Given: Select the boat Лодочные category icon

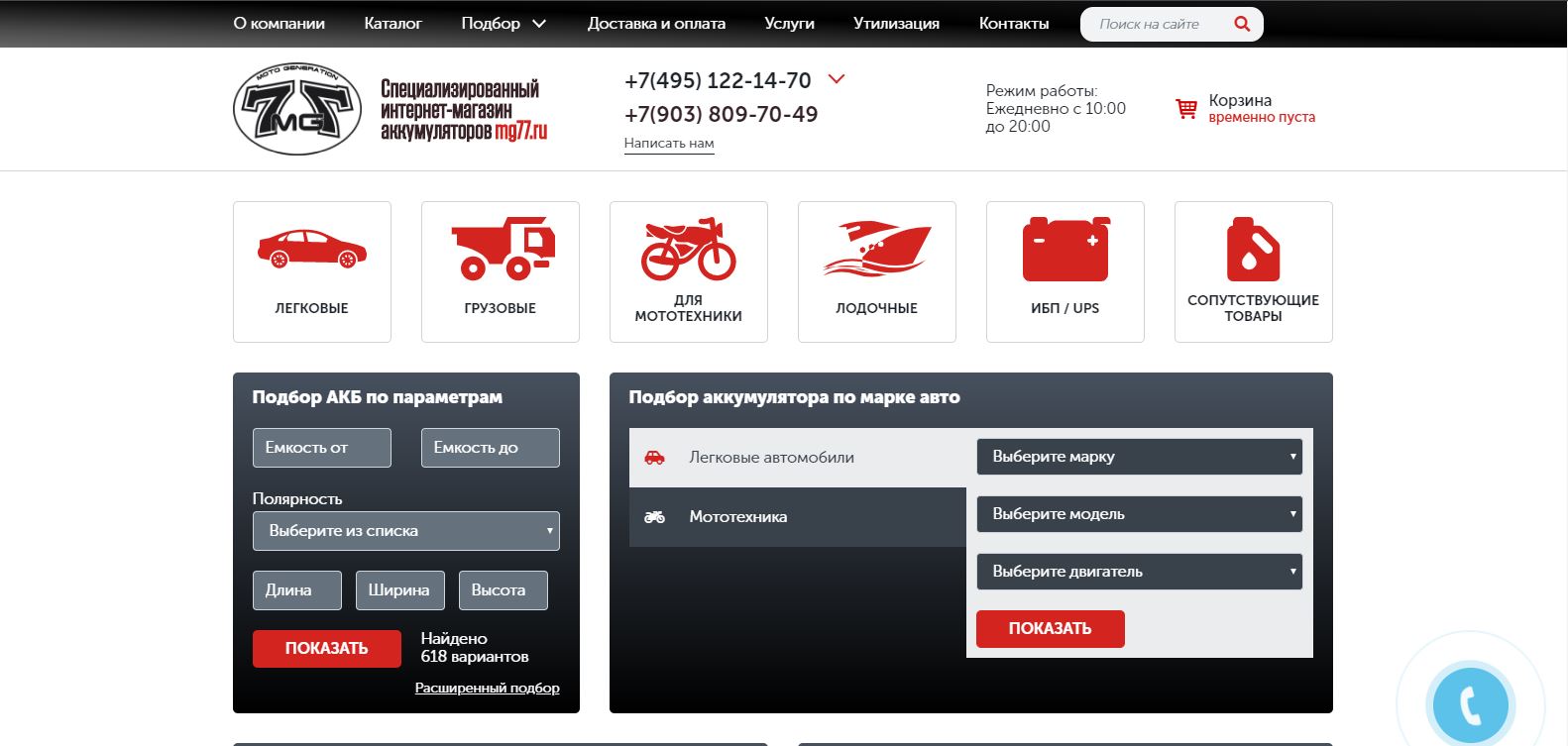Looking at the screenshot, I should (x=877, y=248).
